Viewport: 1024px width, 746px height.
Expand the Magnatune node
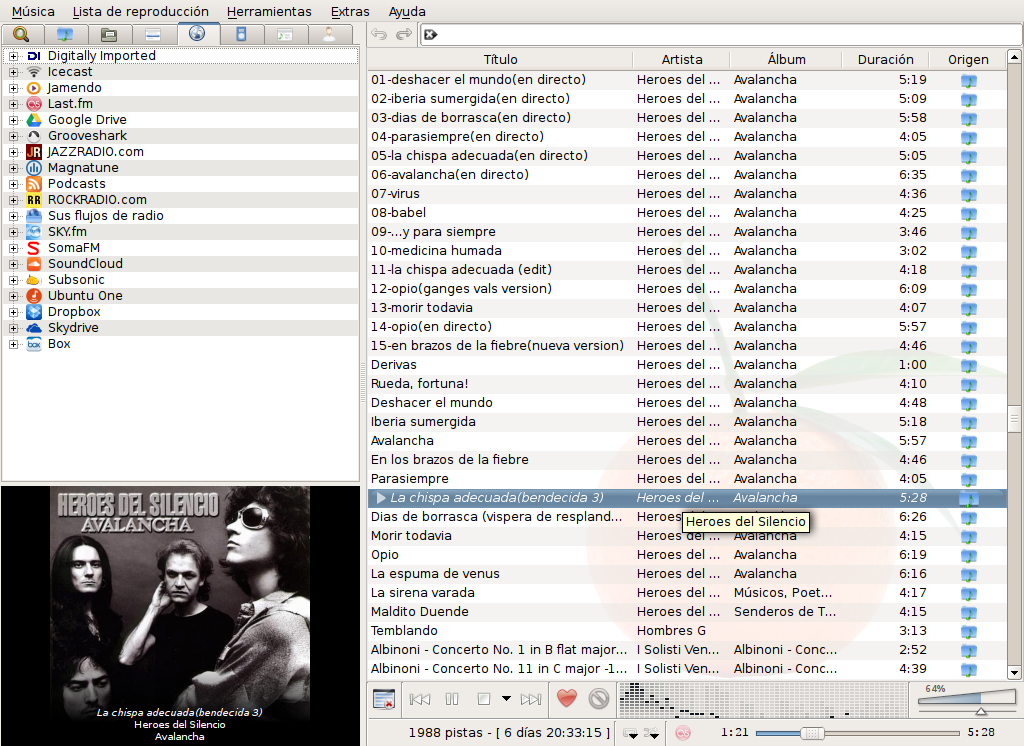pyautogui.click(x=13, y=168)
